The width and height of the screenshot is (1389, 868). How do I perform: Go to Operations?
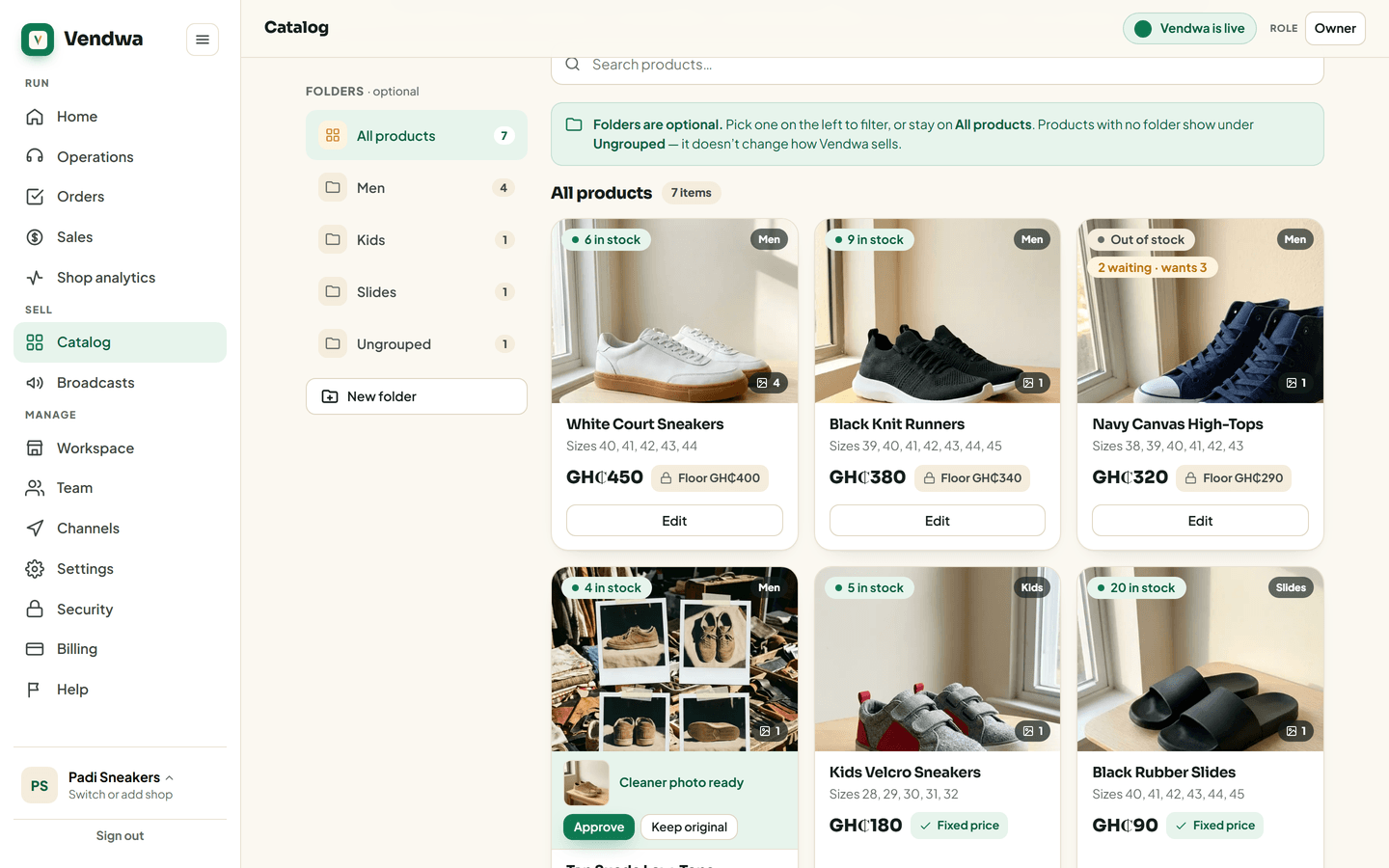pyautogui.click(x=120, y=157)
